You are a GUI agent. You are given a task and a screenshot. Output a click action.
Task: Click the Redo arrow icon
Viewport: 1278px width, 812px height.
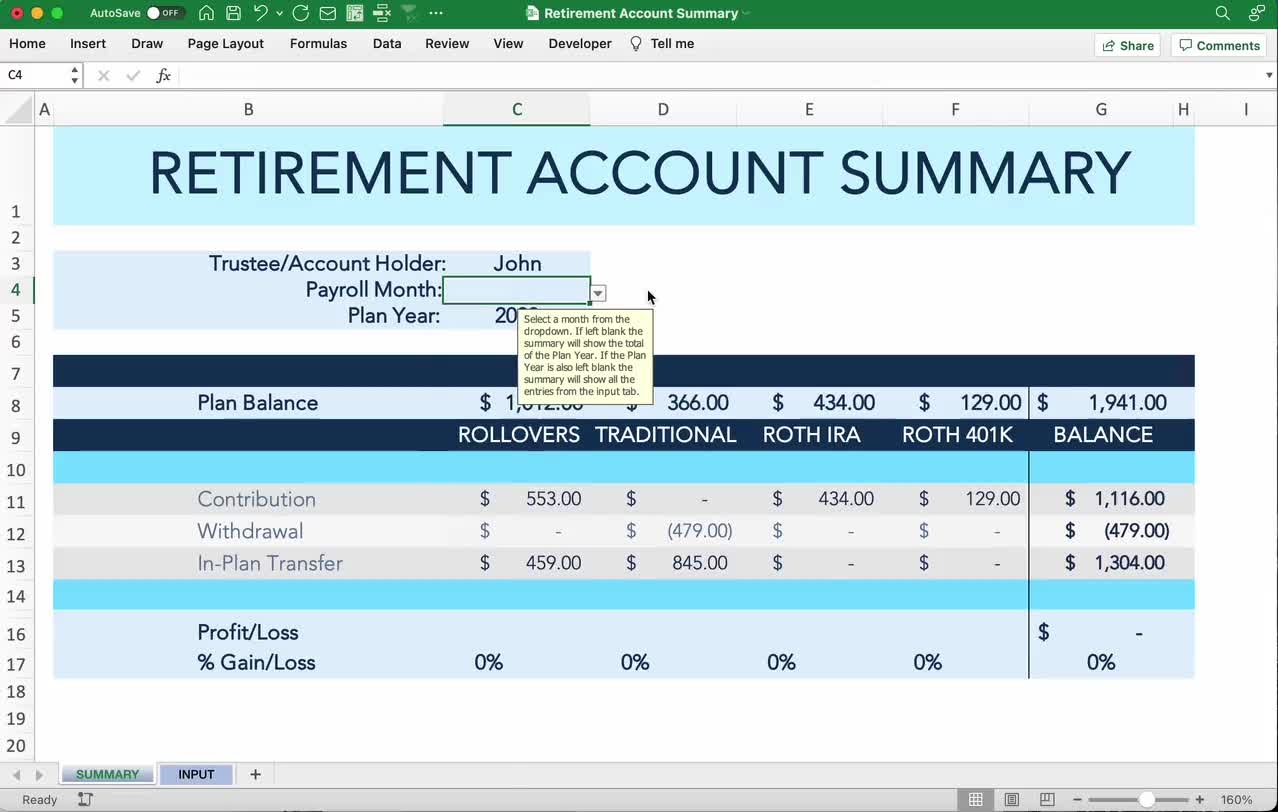click(300, 13)
